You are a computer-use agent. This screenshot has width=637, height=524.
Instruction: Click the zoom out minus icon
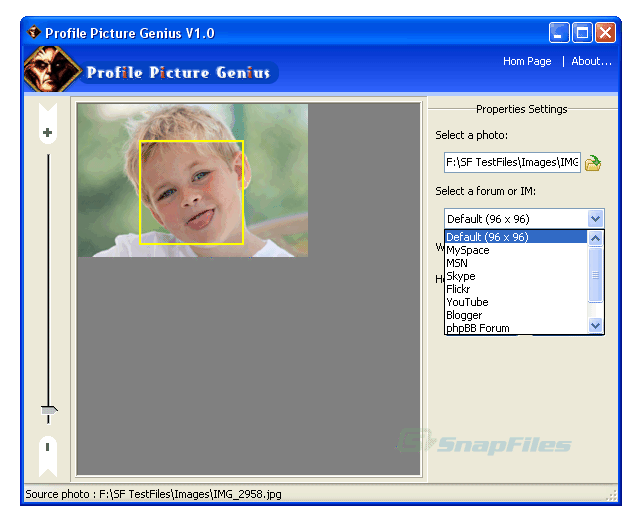point(47,445)
